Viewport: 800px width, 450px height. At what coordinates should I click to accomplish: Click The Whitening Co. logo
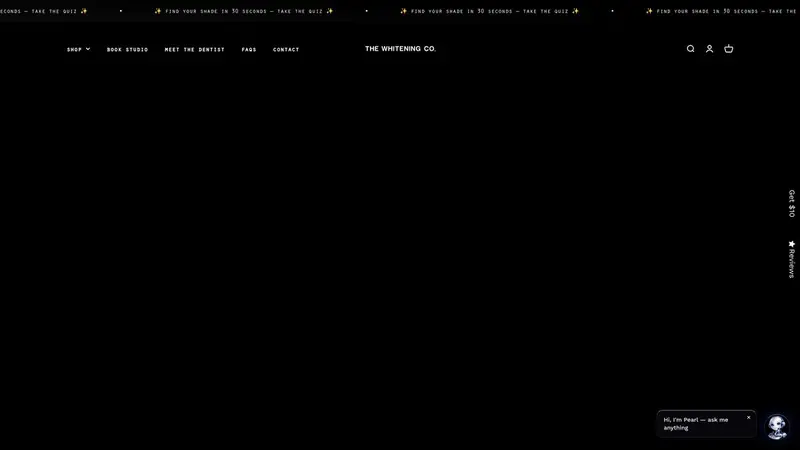pos(401,49)
